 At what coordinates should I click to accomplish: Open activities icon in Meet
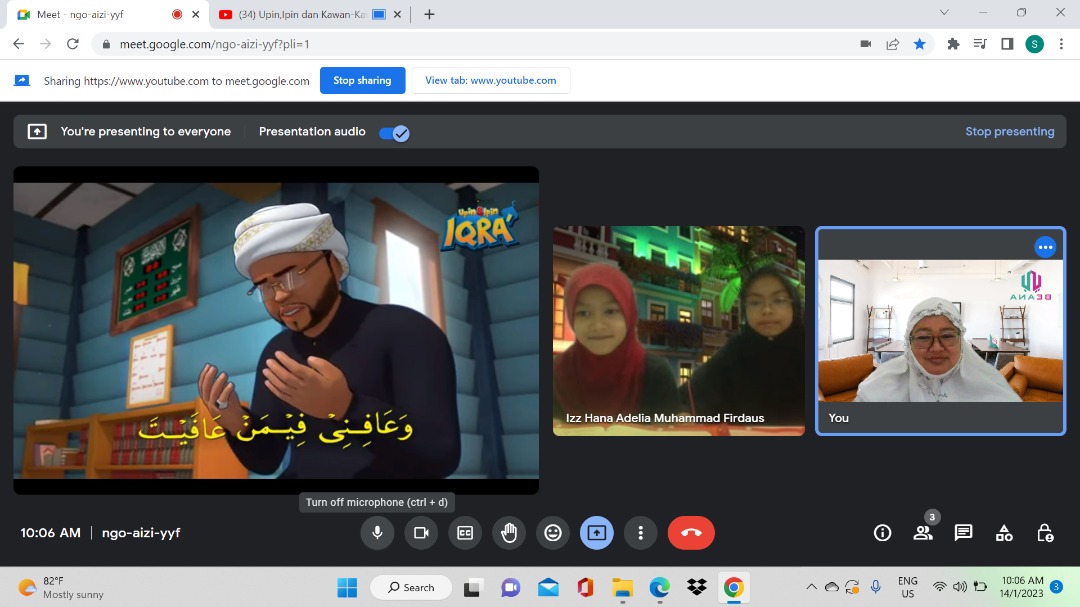tap(1004, 533)
